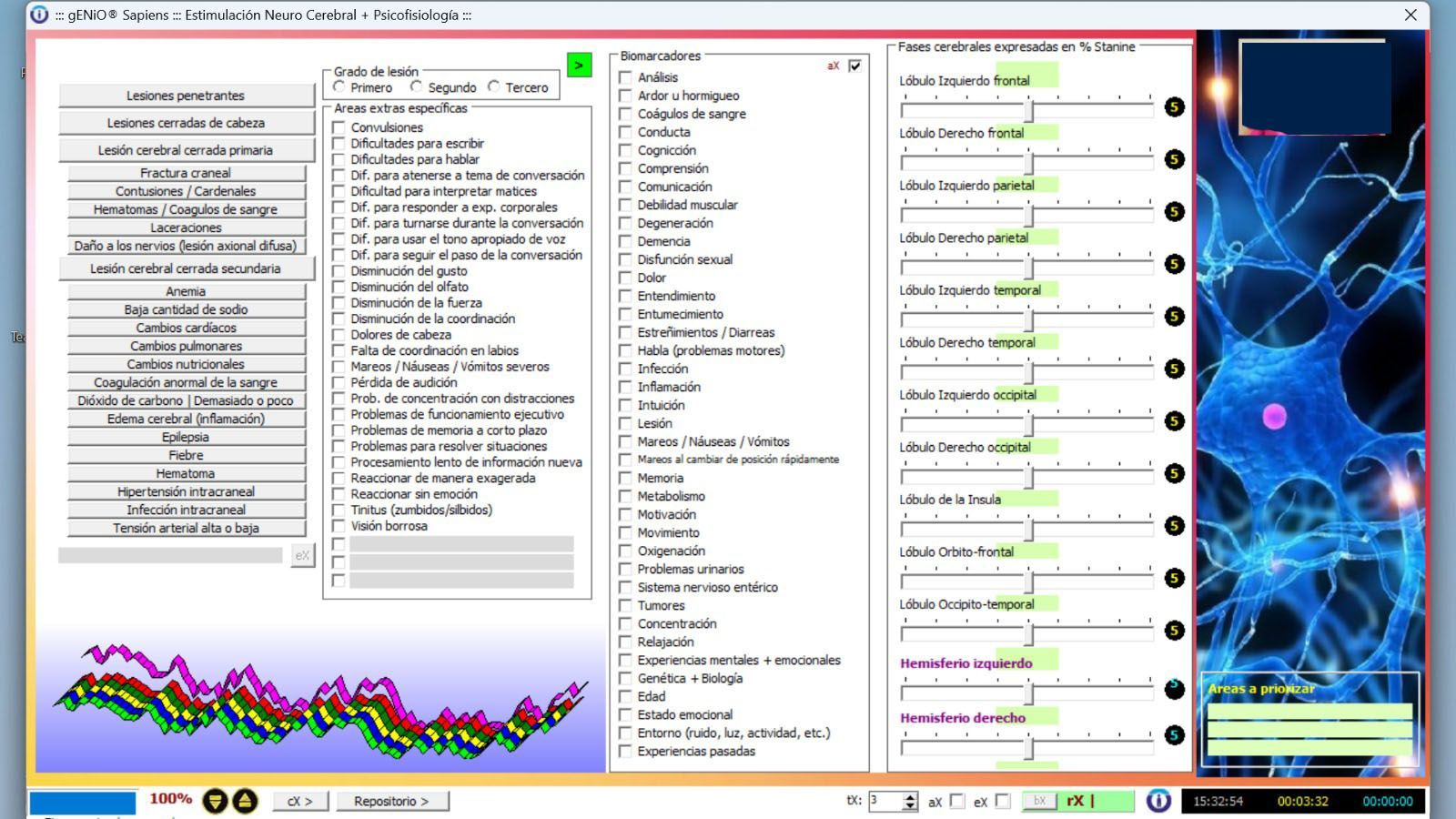The height and width of the screenshot is (819, 1456).
Task: Click the stanine 5 badge for Lóbulo Derecho occipital
Action: [x=1175, y=473]
